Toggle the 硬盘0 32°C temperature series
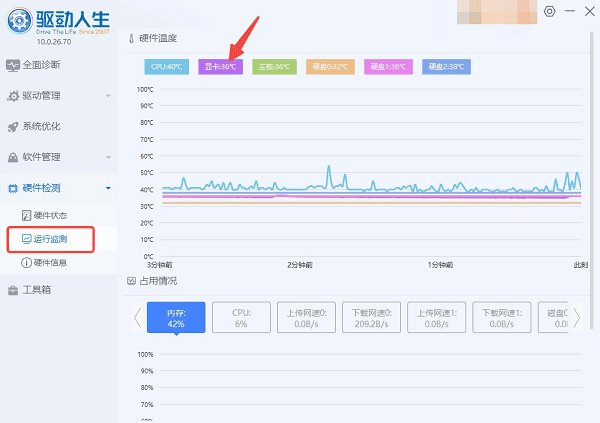600x423 pixels. click(330, 67)
